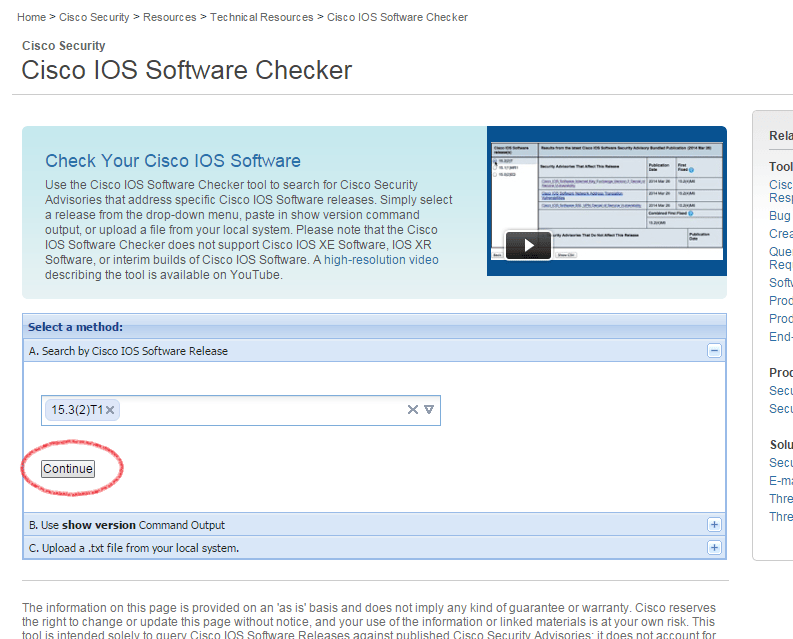The width and height of the screenshot is (793, 639).
Task: Click the B. Use show version Command Output header
Action: click(374, 525)
